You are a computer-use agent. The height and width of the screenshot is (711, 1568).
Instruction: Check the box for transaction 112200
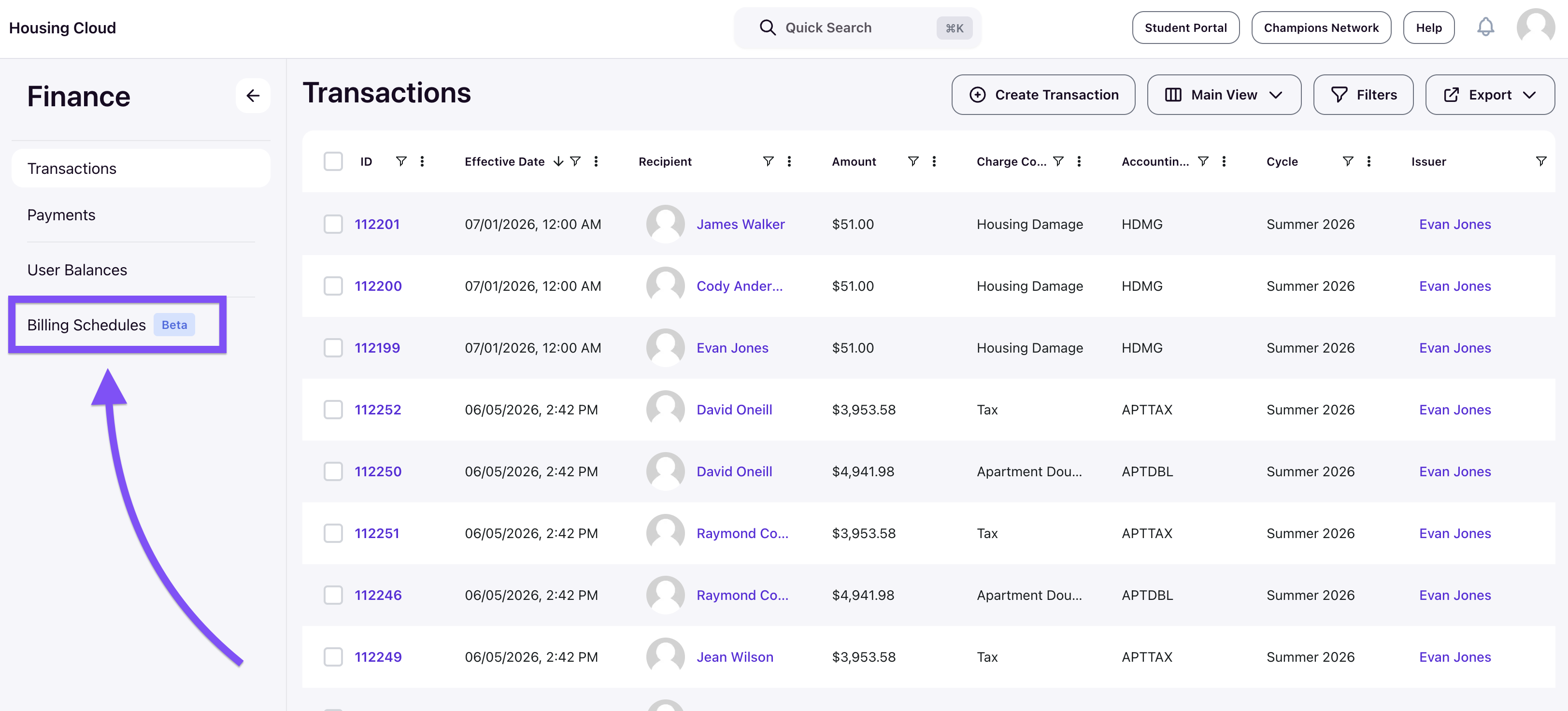[333, 286]
